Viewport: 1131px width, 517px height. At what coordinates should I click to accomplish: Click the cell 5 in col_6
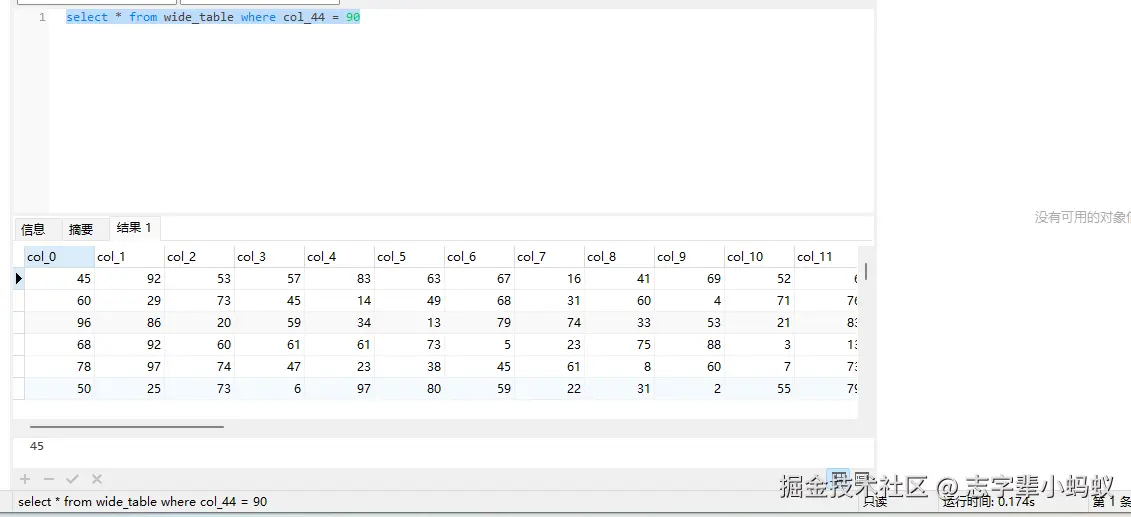click(x=480, y=345)
